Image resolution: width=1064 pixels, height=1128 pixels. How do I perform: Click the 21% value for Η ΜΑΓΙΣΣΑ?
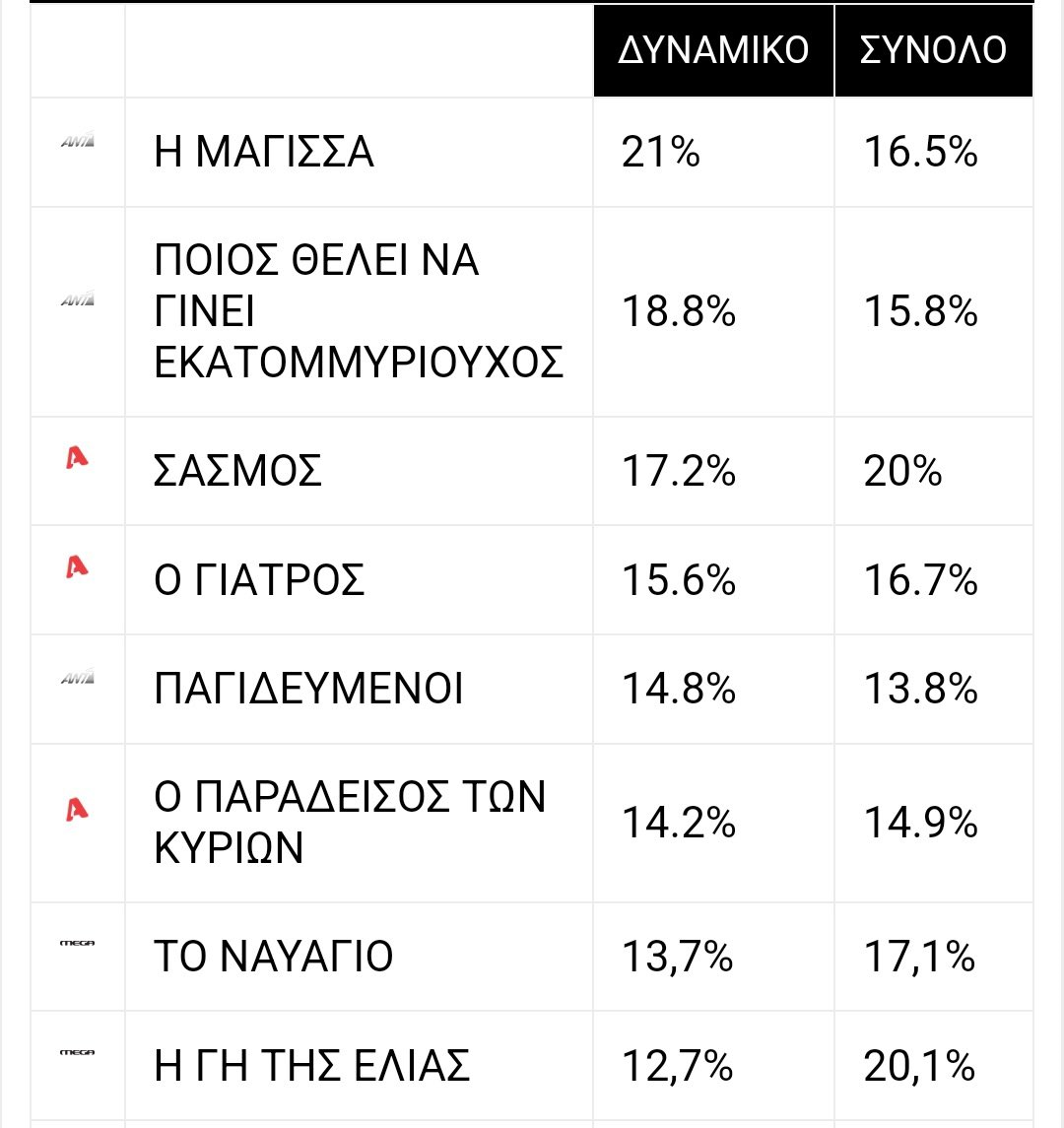pyautogui.click(x=660, y=153)
